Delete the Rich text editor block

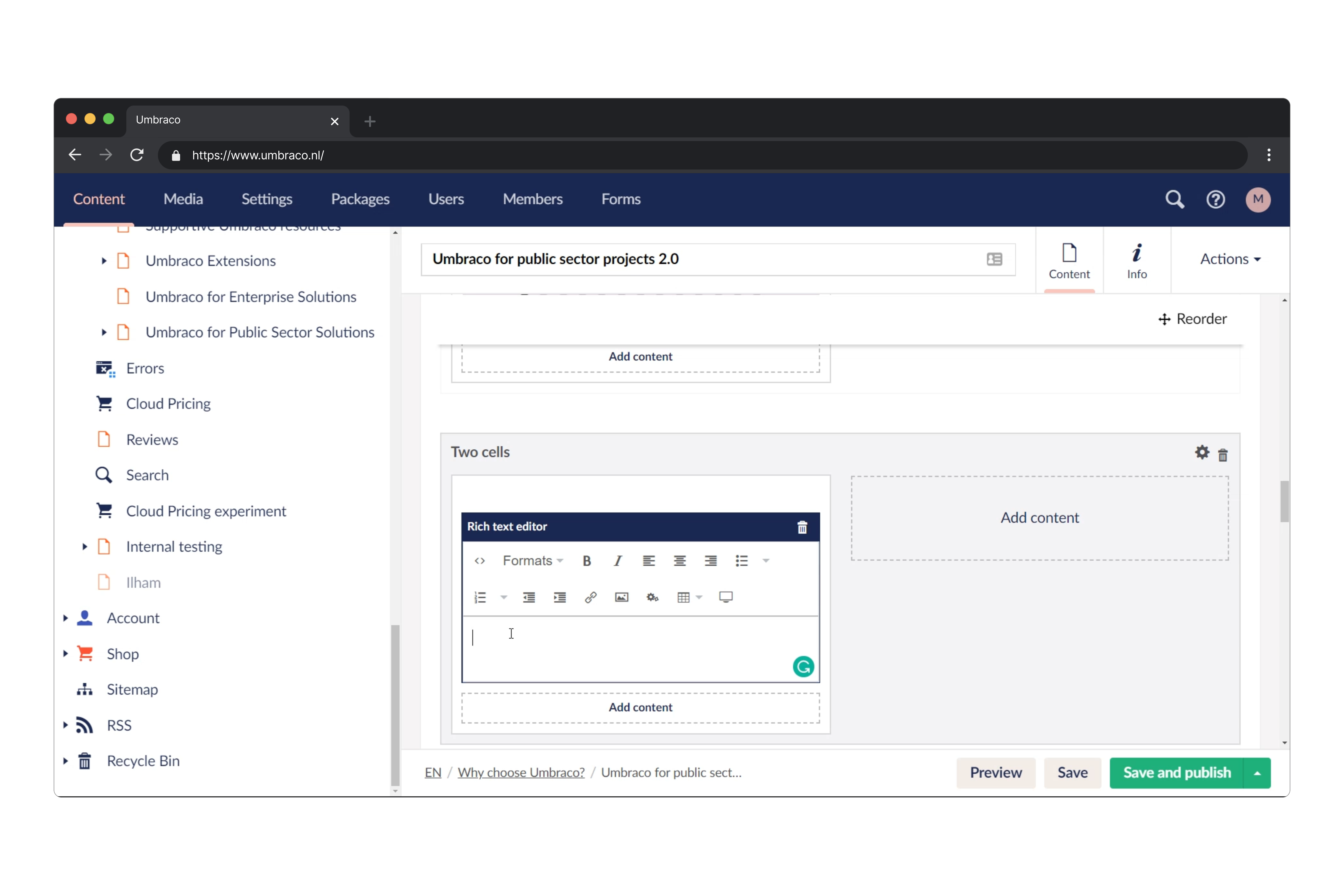pos(802,527)
